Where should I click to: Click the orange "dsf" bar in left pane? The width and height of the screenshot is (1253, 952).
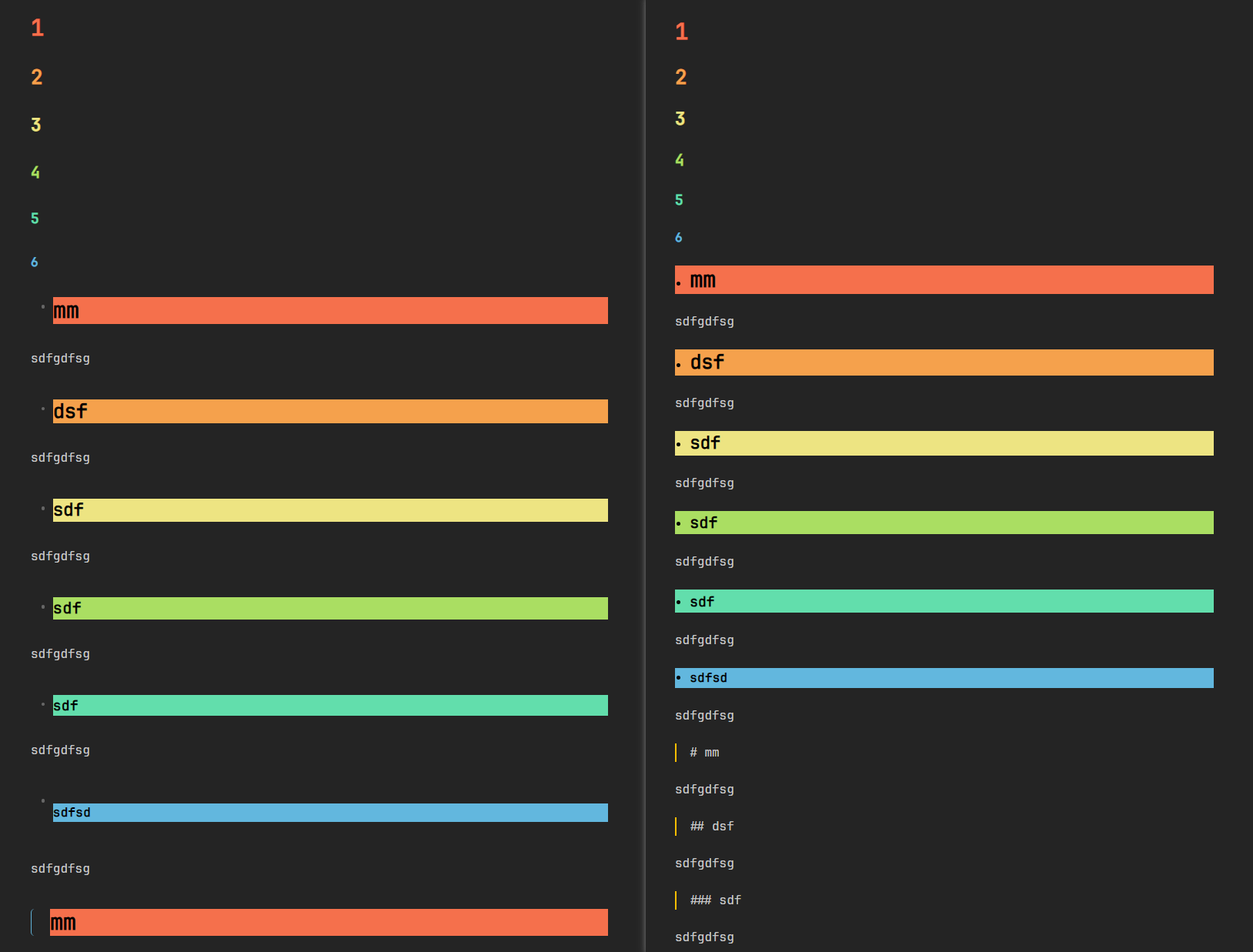click(x=330, y=411)
